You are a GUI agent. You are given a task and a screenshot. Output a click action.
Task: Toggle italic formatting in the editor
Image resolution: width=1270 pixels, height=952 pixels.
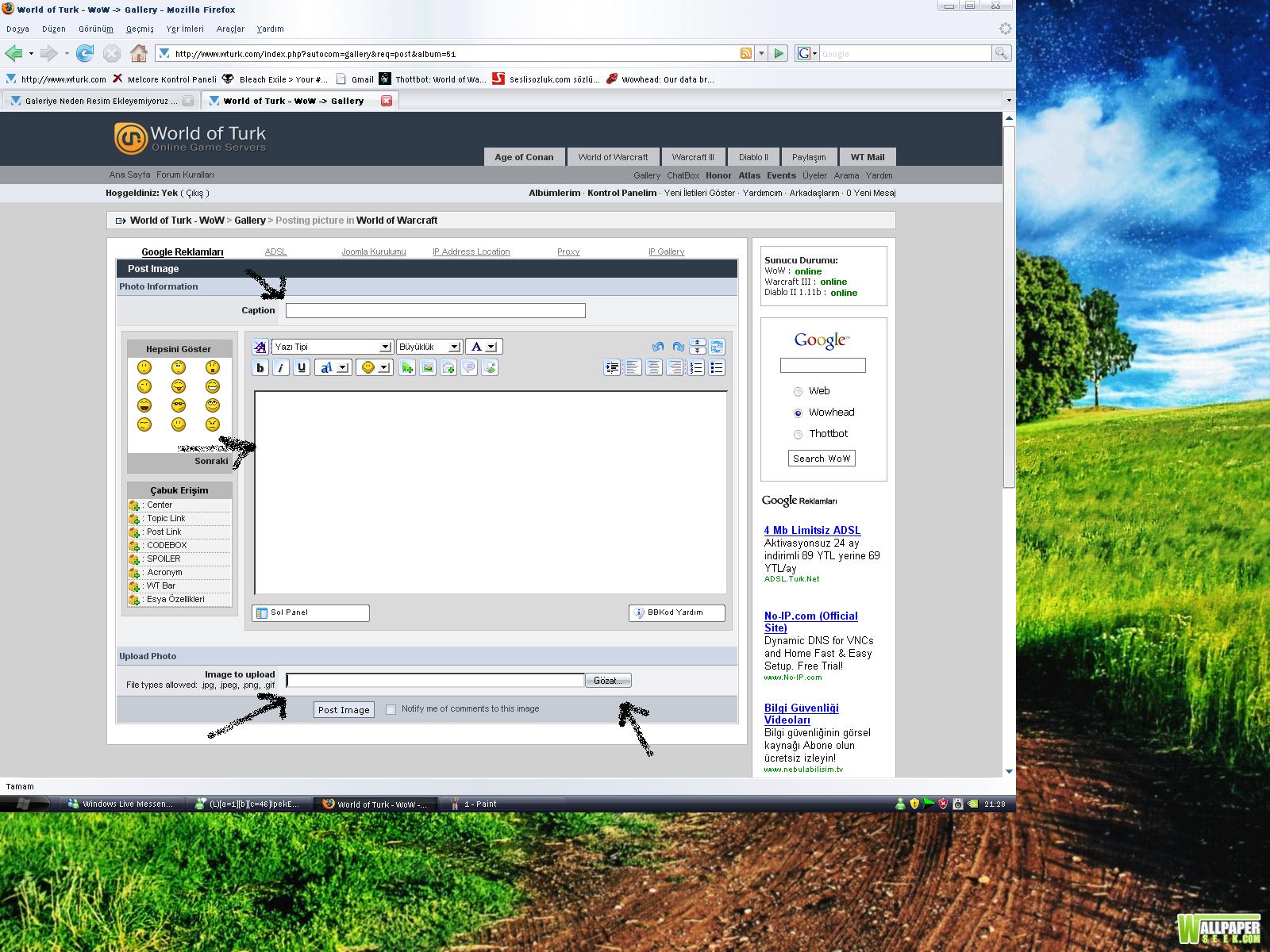(281, 367)
